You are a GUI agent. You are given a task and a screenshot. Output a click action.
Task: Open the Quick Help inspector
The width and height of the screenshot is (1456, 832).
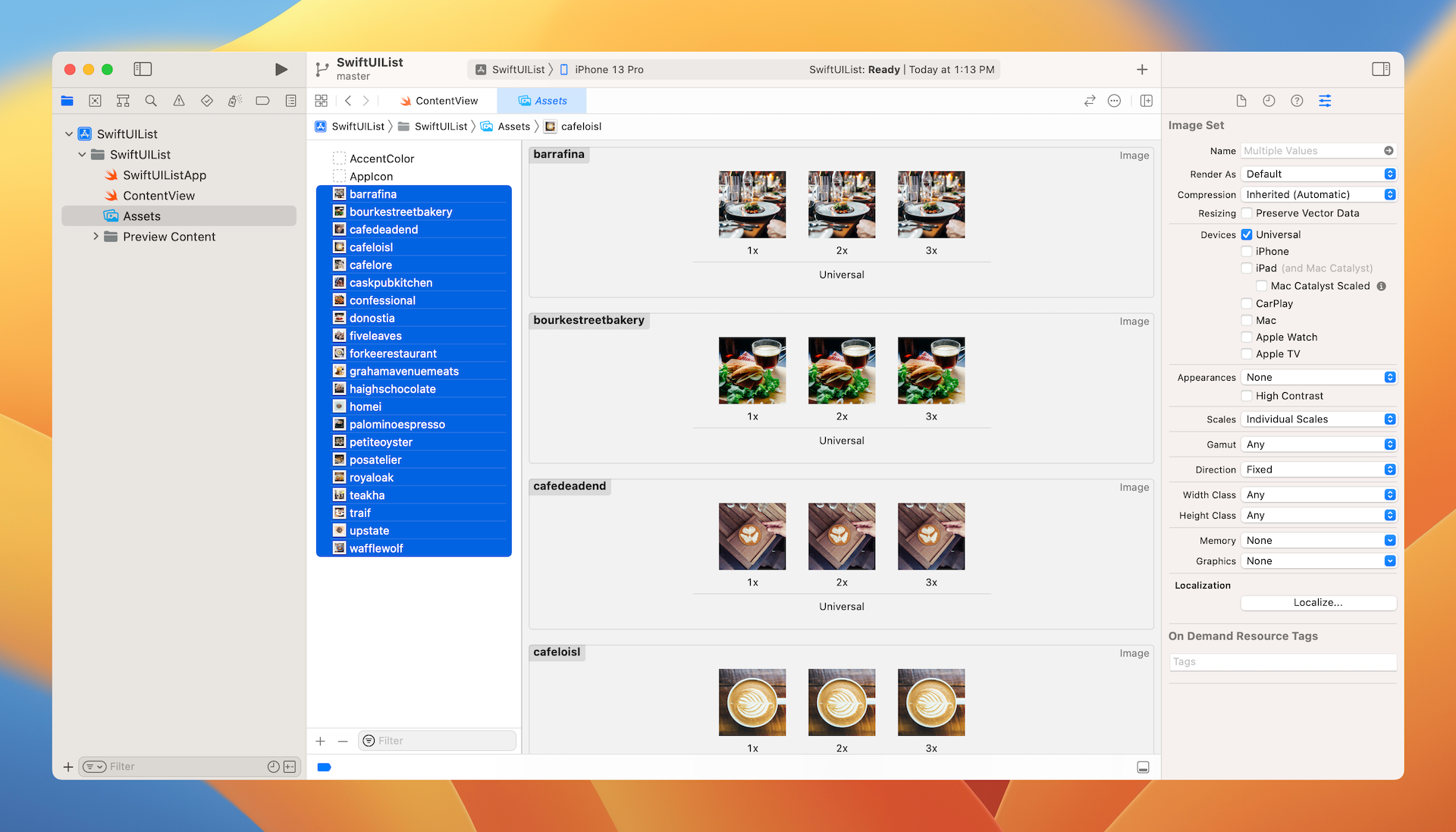coord(1296,100)
